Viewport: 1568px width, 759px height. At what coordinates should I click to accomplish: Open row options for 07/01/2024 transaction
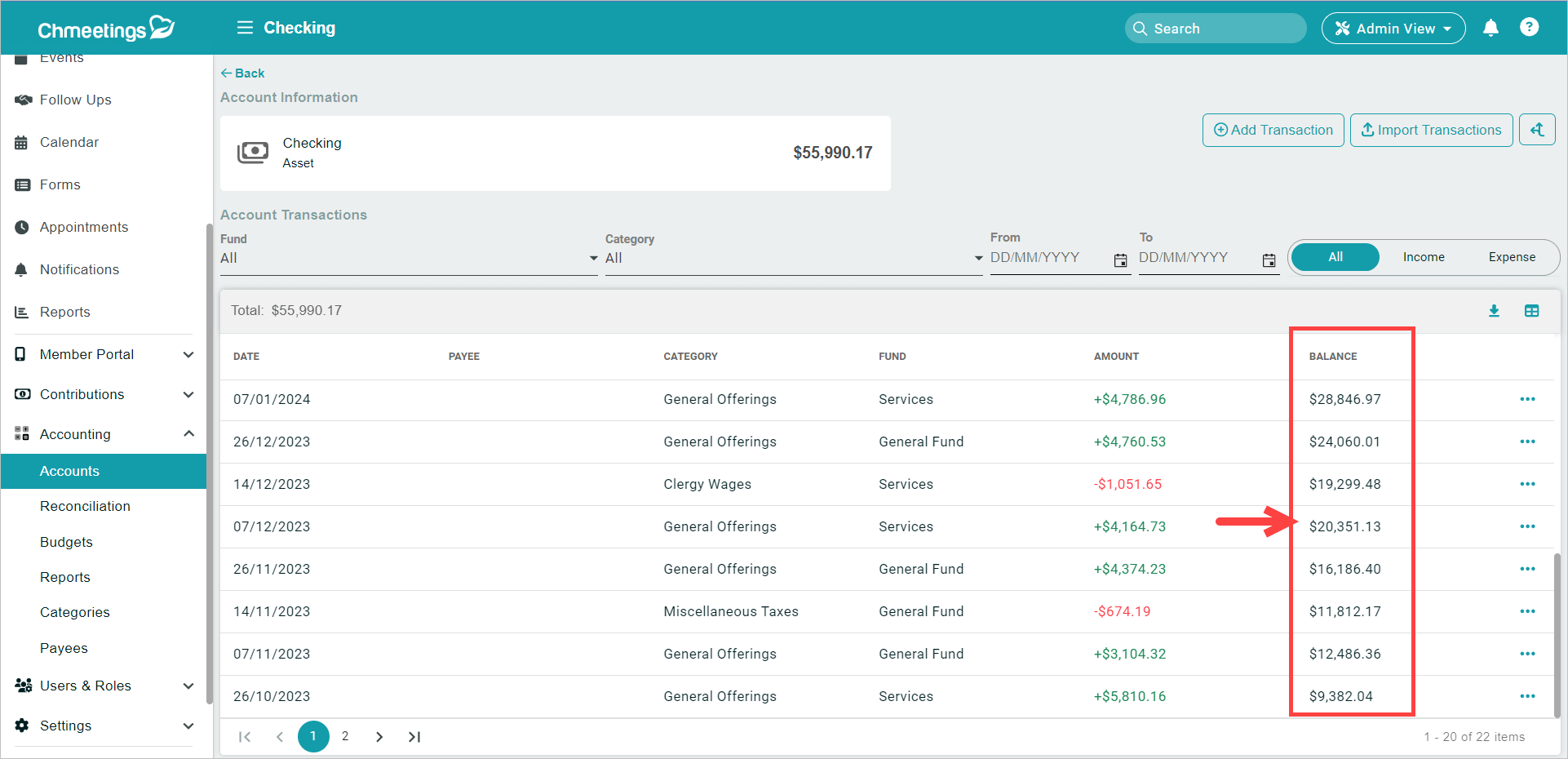(1527, 399)
